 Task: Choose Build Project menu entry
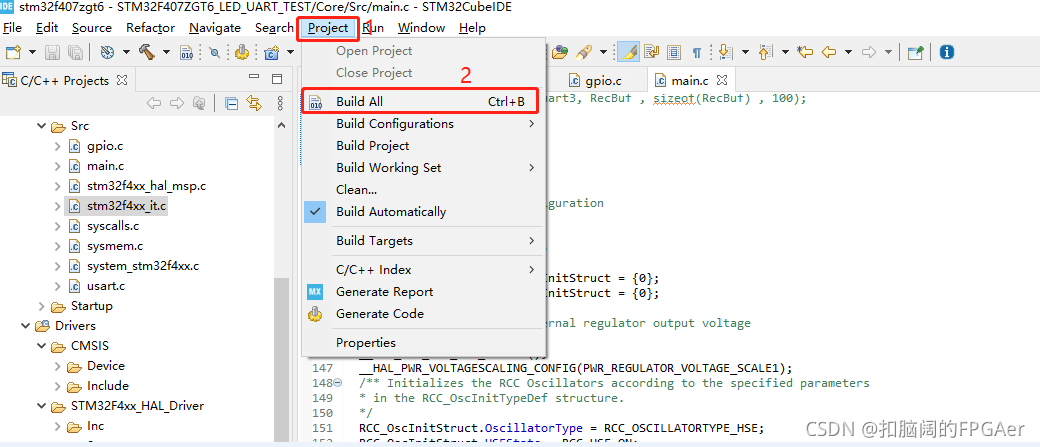pos(423,146)
